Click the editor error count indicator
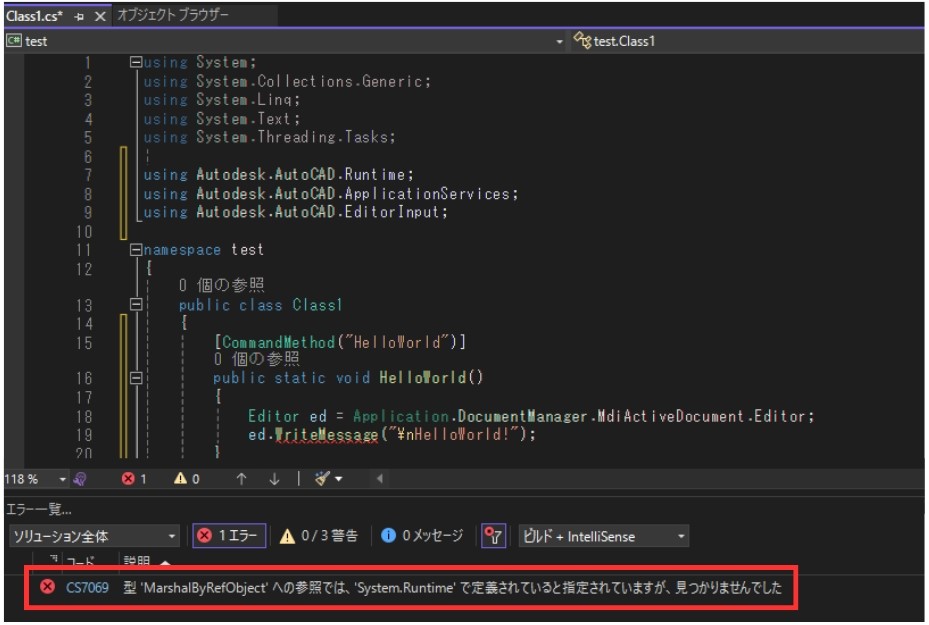This screenshot has width=929, height=625. click(134, 479)
